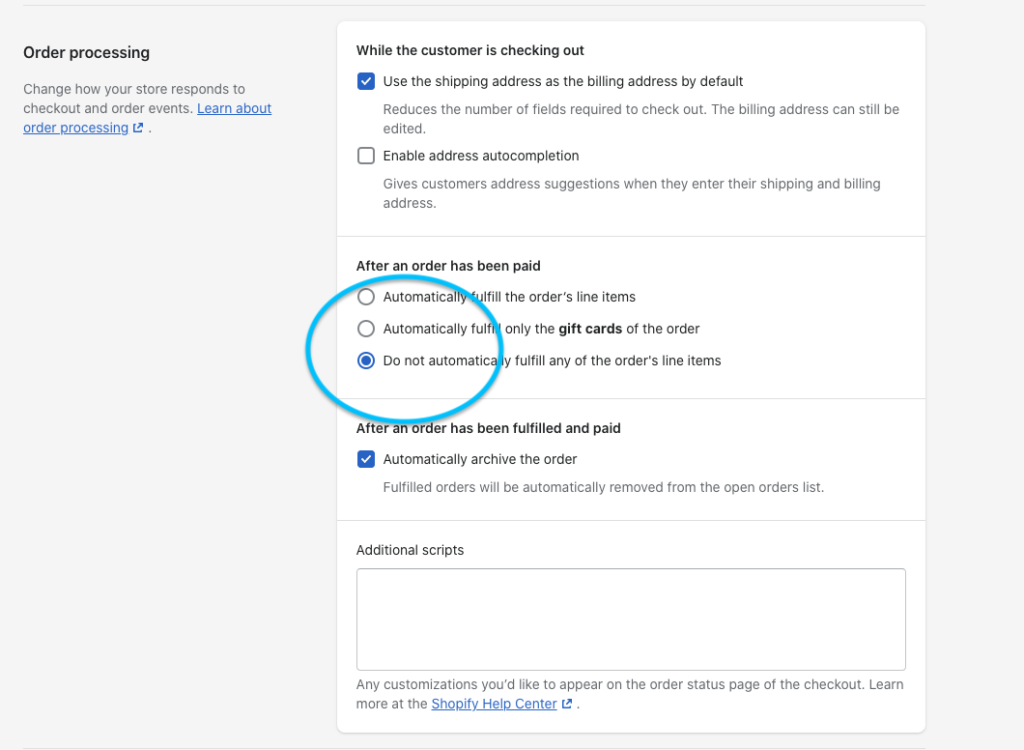Untick the Automatically archive the order checkbox
Screen dimensions: 1024x750
point(366,460)
